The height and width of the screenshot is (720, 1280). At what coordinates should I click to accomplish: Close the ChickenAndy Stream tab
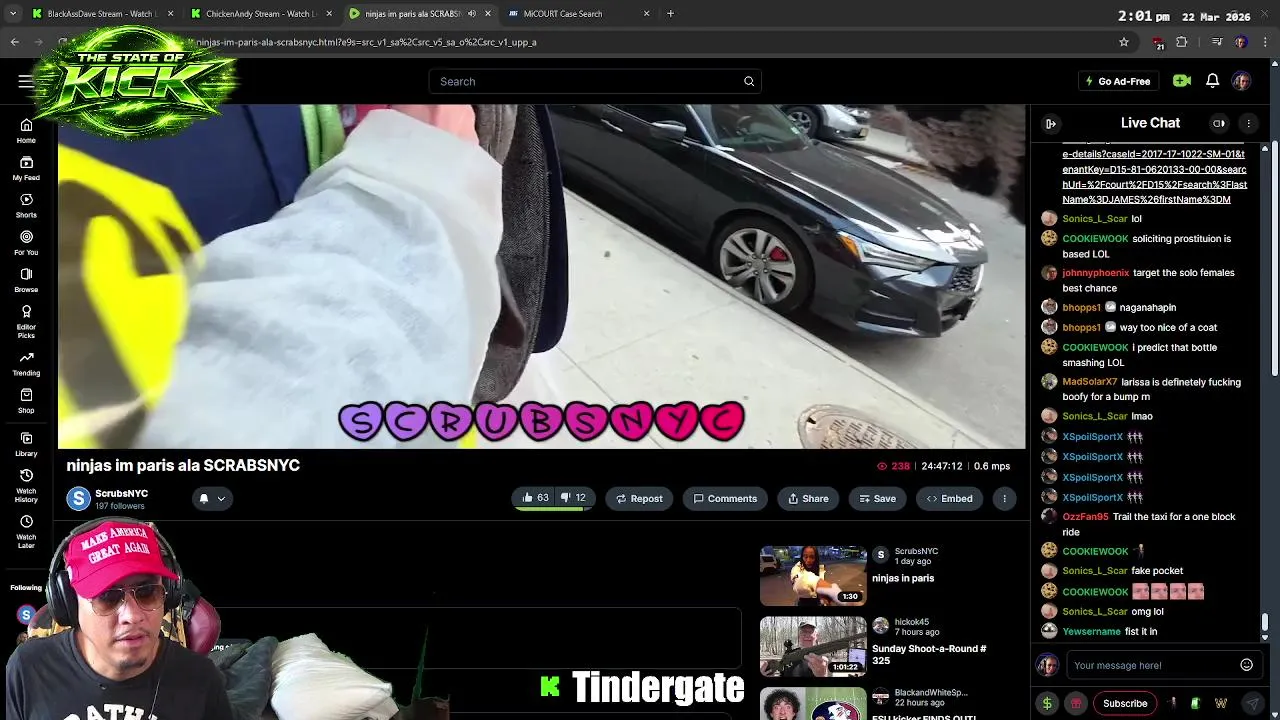329,14
